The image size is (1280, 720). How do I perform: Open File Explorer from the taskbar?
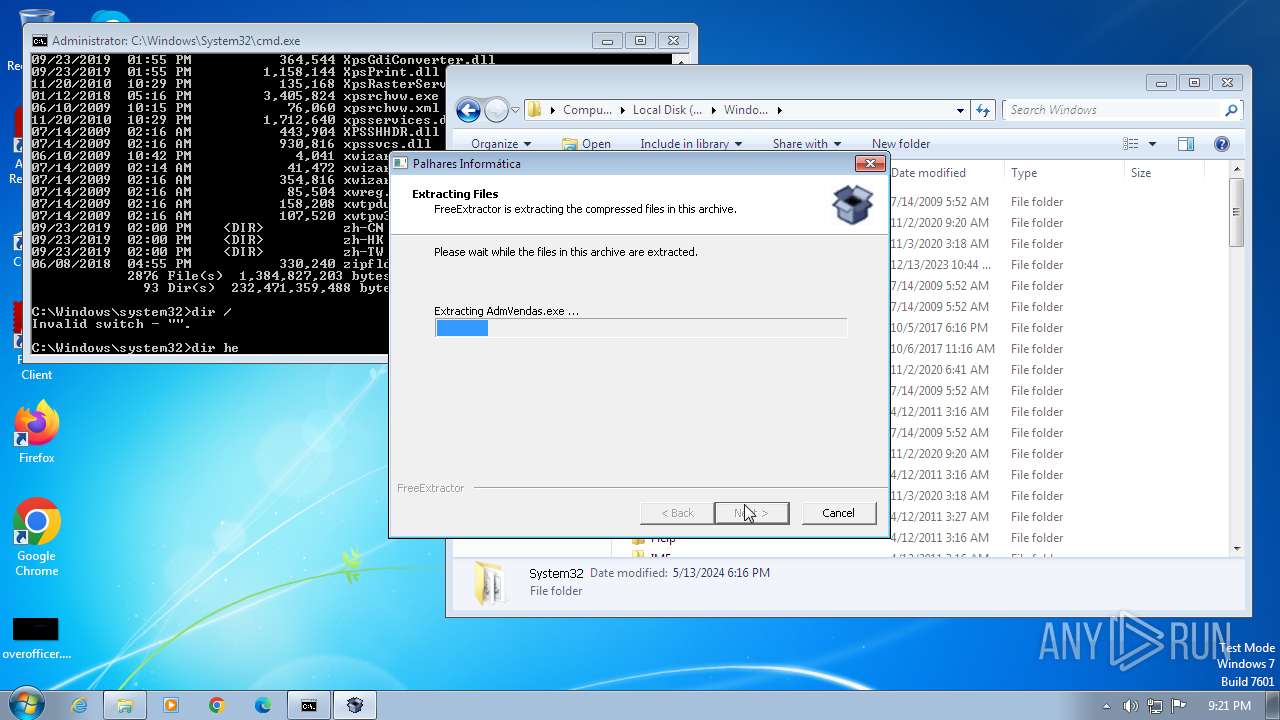(x=125, y=705)
